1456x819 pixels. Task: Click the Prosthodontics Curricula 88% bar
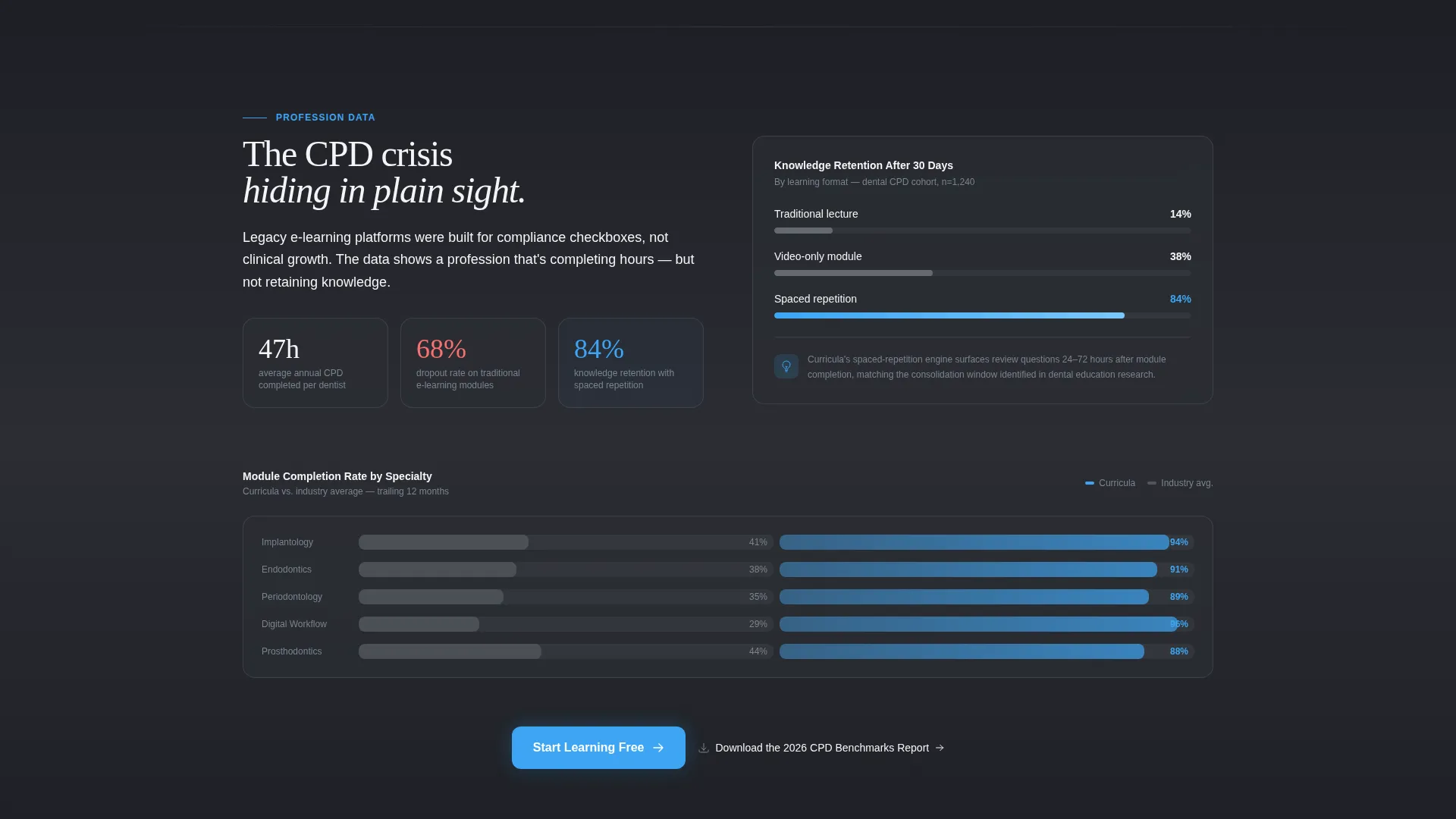point(987,651)
